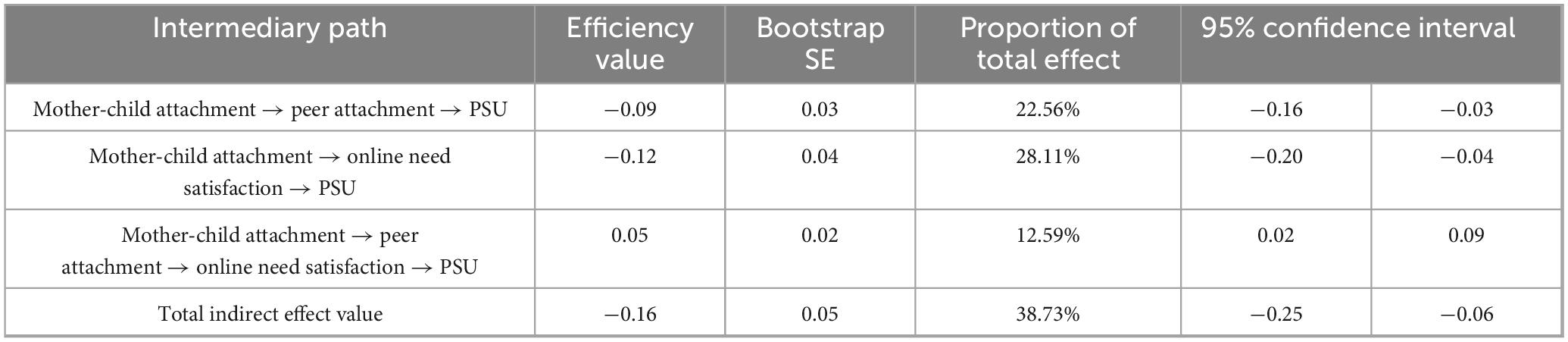The width and height of the screenshot is (1568, 342).
Task: Click the Total indirect effect value label
Action: click(x=270, y=314)
